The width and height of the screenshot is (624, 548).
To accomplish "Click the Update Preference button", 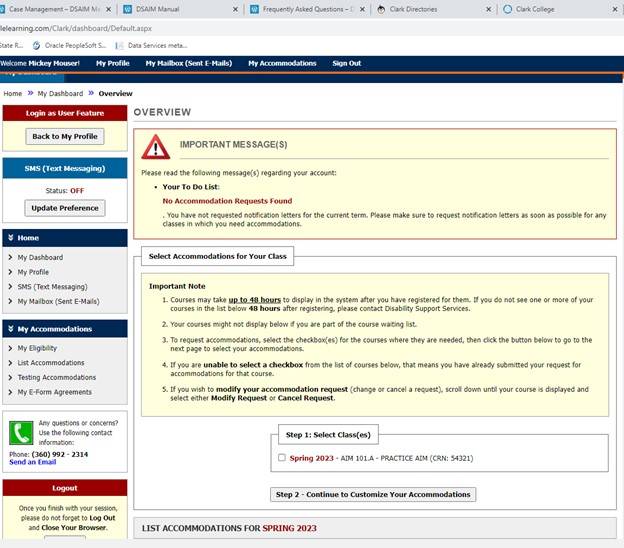I will pos(65,208).
